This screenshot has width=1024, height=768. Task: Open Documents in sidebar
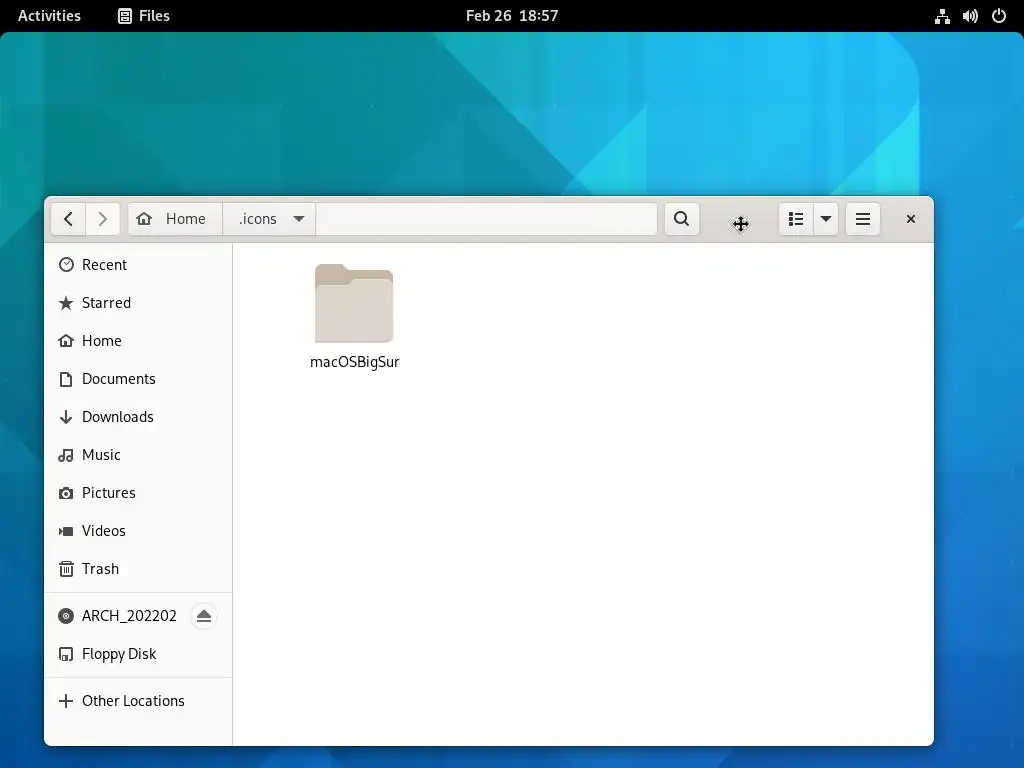click(138, 379)
